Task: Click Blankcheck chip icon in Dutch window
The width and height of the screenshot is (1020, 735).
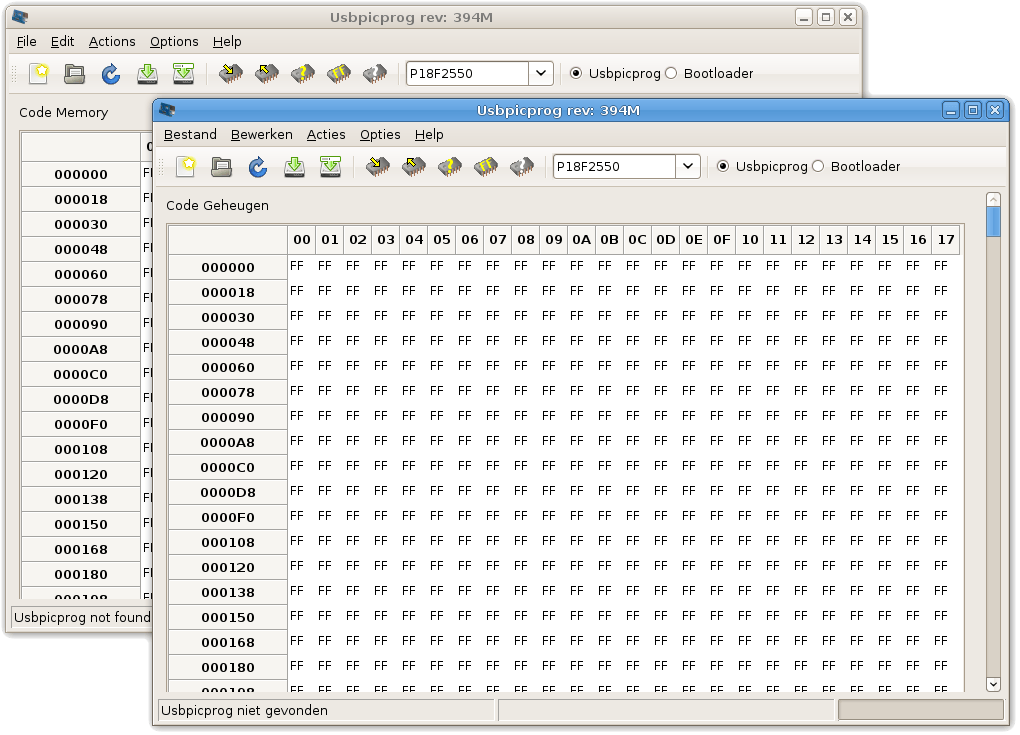Action: pyautogui.click(x=522, y=167)
